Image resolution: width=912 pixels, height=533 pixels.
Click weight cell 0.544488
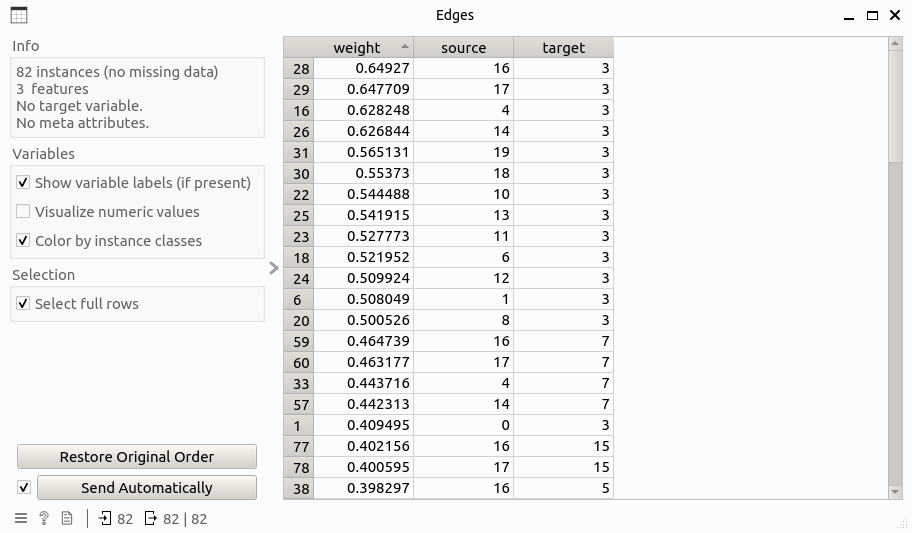[364, 194]
